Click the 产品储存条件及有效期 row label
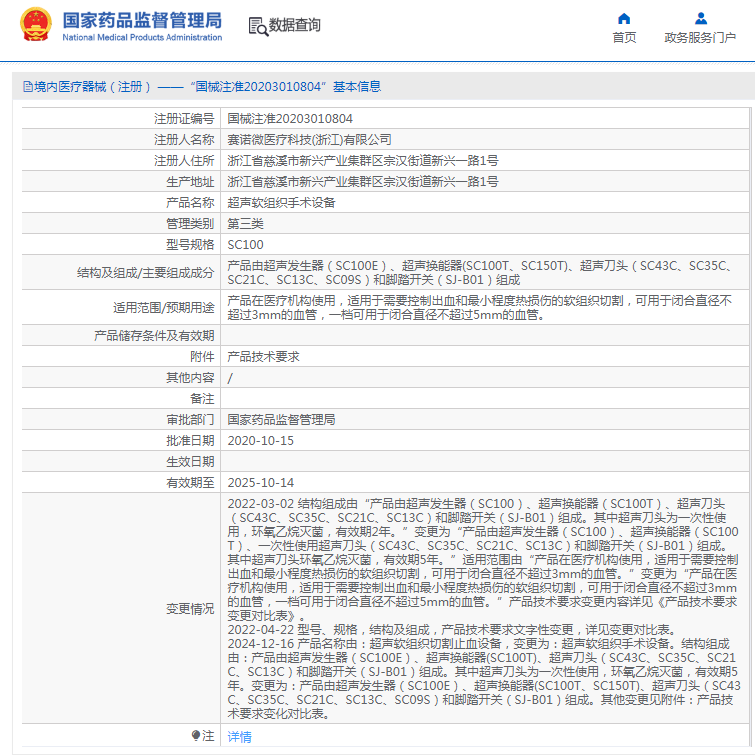 click(x=154, y=336)
